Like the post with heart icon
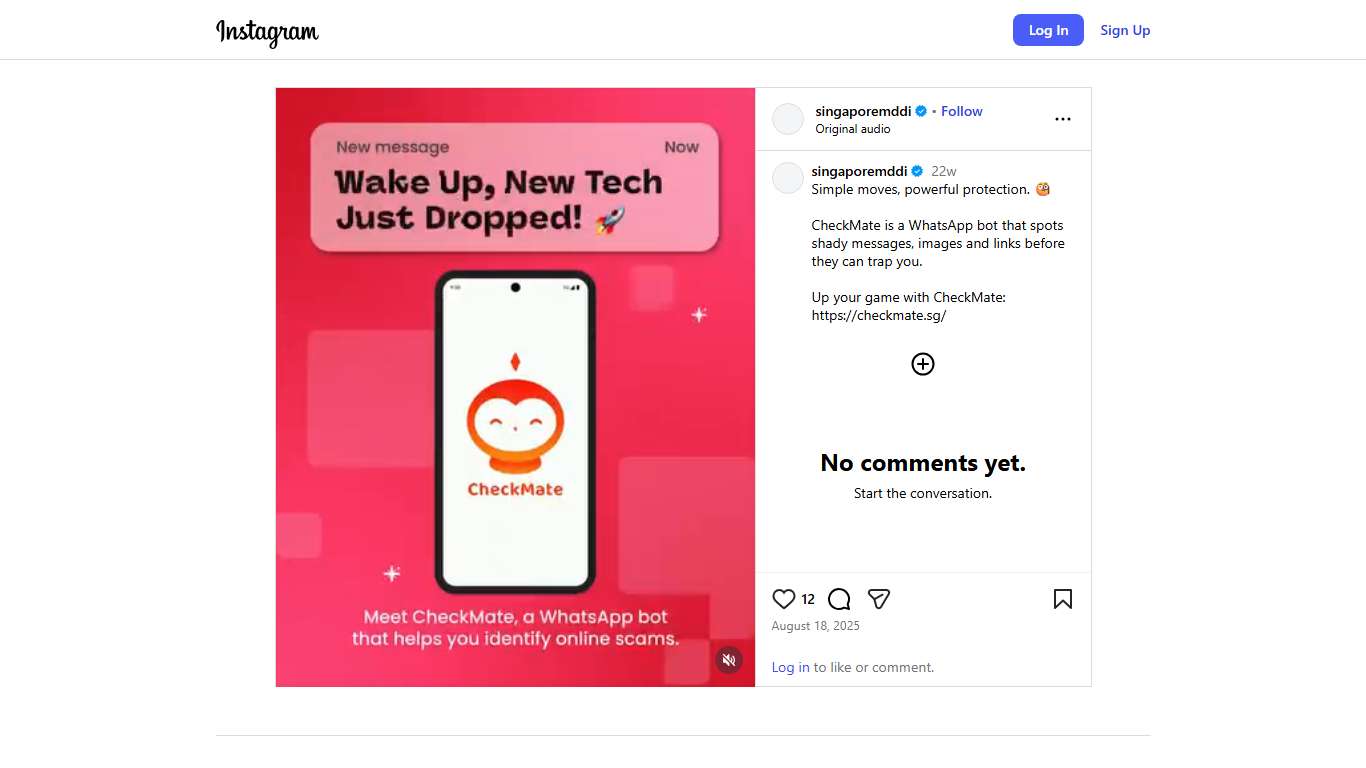The height and width of the screenshot is (768, 1366). (784, 599)
